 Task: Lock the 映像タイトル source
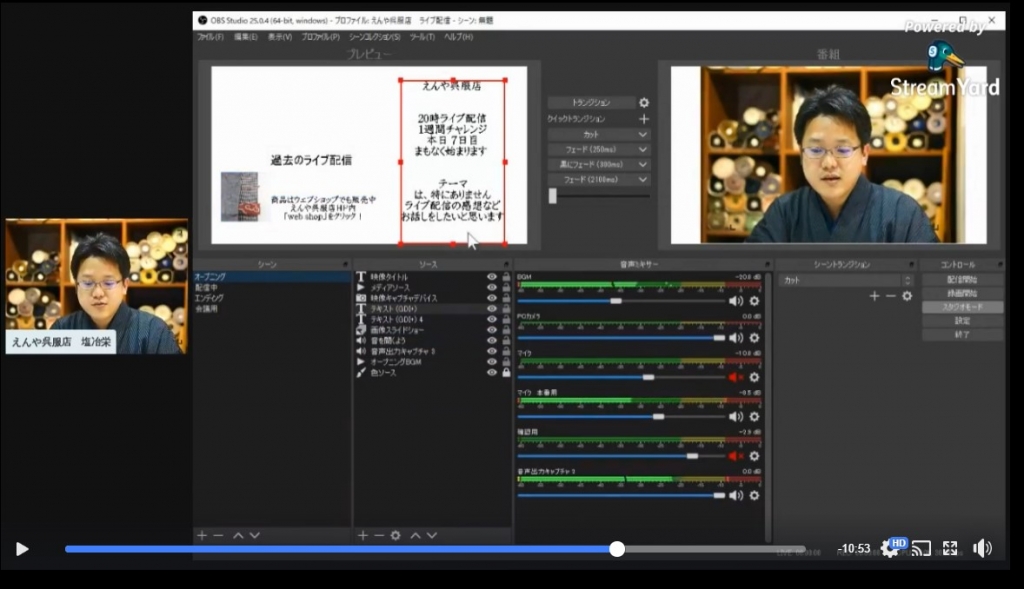[x=506, y=277]
